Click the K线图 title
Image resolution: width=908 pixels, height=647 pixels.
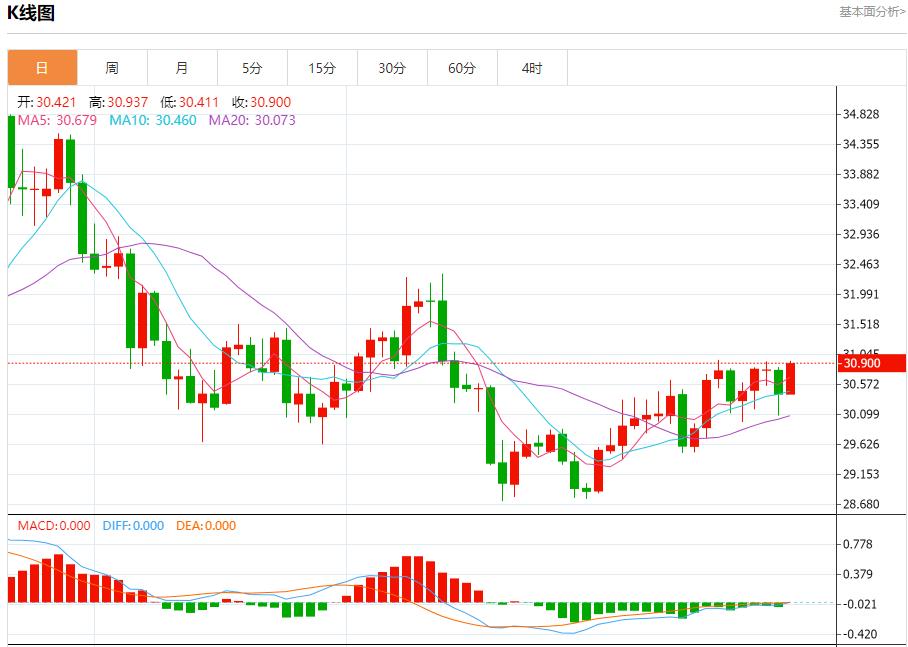point(32,13)
